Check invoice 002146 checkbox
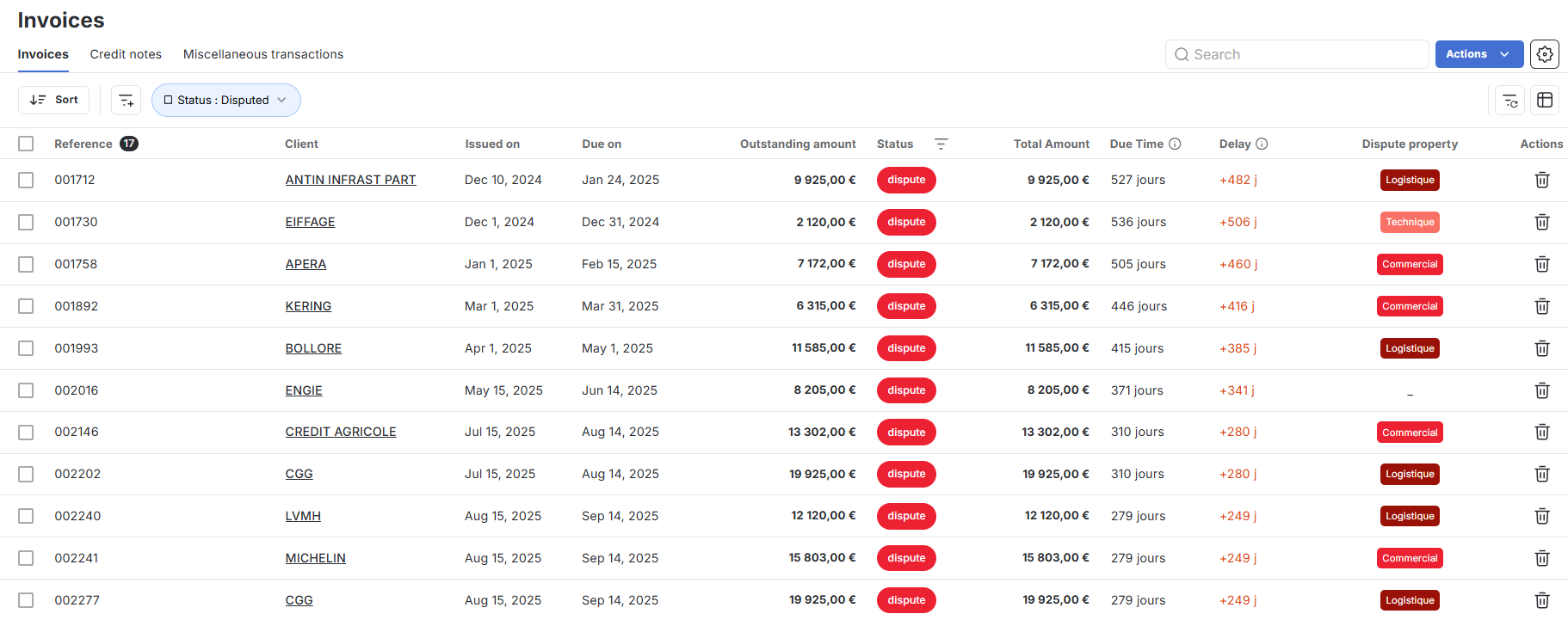1568x620 pixels. pos(26,432)
